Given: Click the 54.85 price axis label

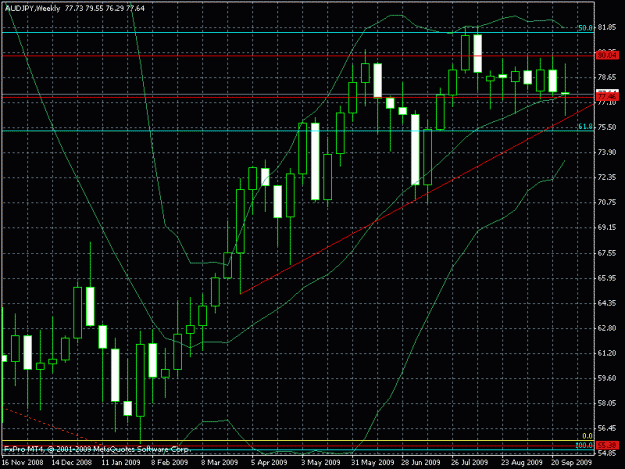Looking at the screenshot, I should point(607,453).
